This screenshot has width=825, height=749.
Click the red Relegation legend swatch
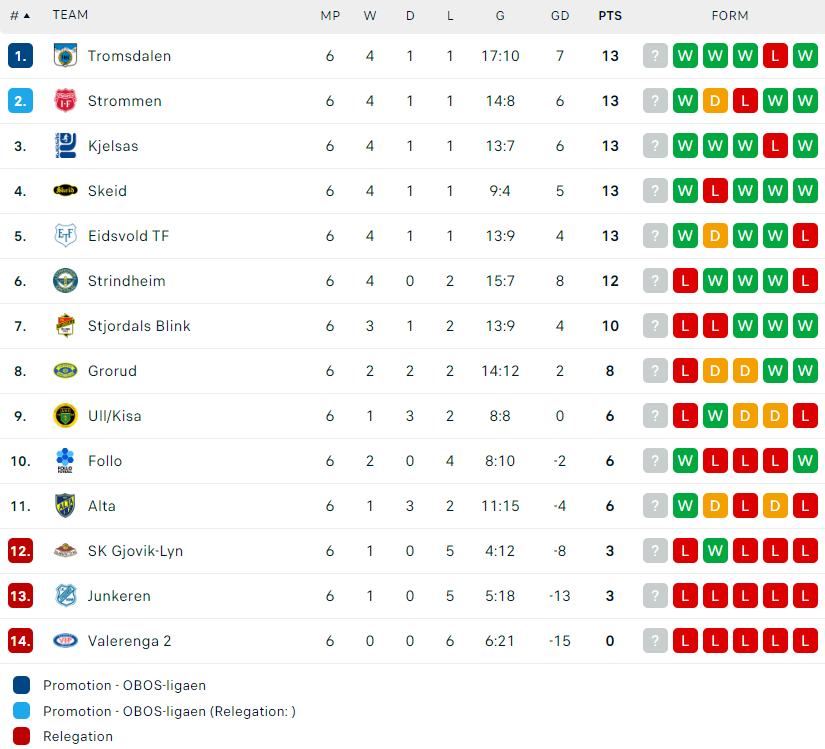[x=22, y=736]
